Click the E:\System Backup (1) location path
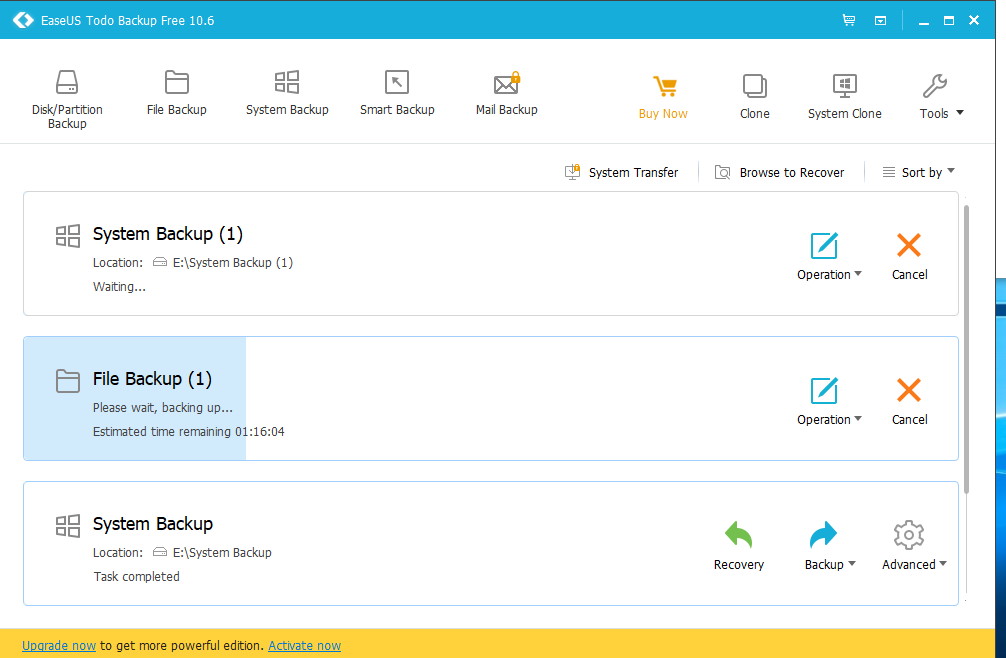 coord(233,262)
